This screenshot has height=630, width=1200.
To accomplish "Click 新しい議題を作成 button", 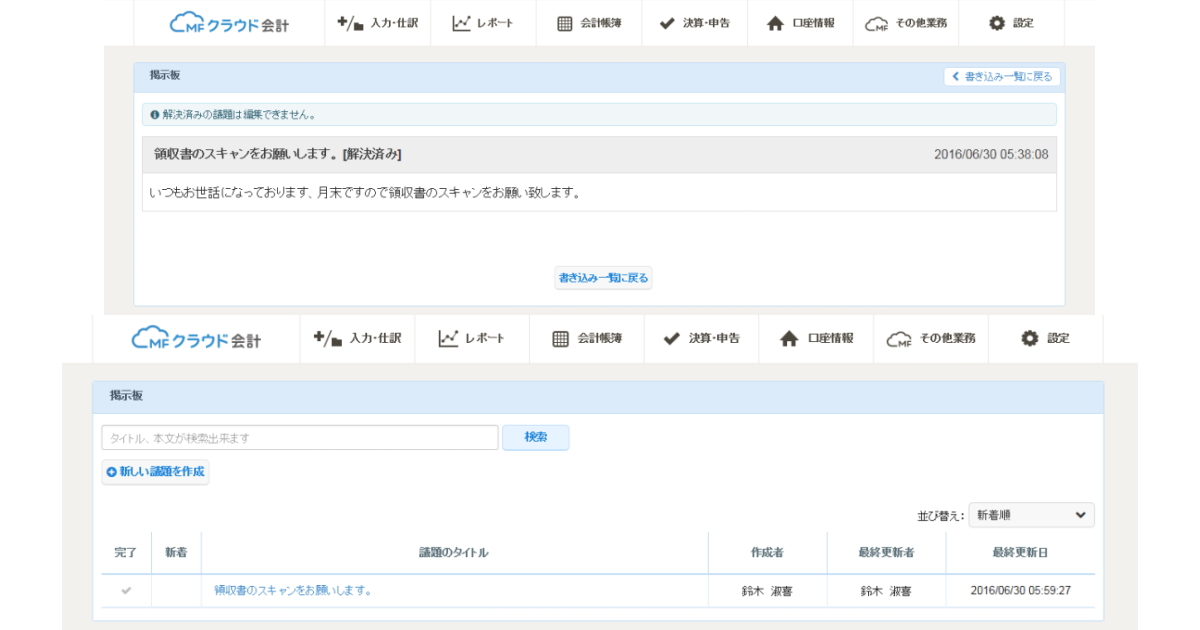I will tap(155, 472).
